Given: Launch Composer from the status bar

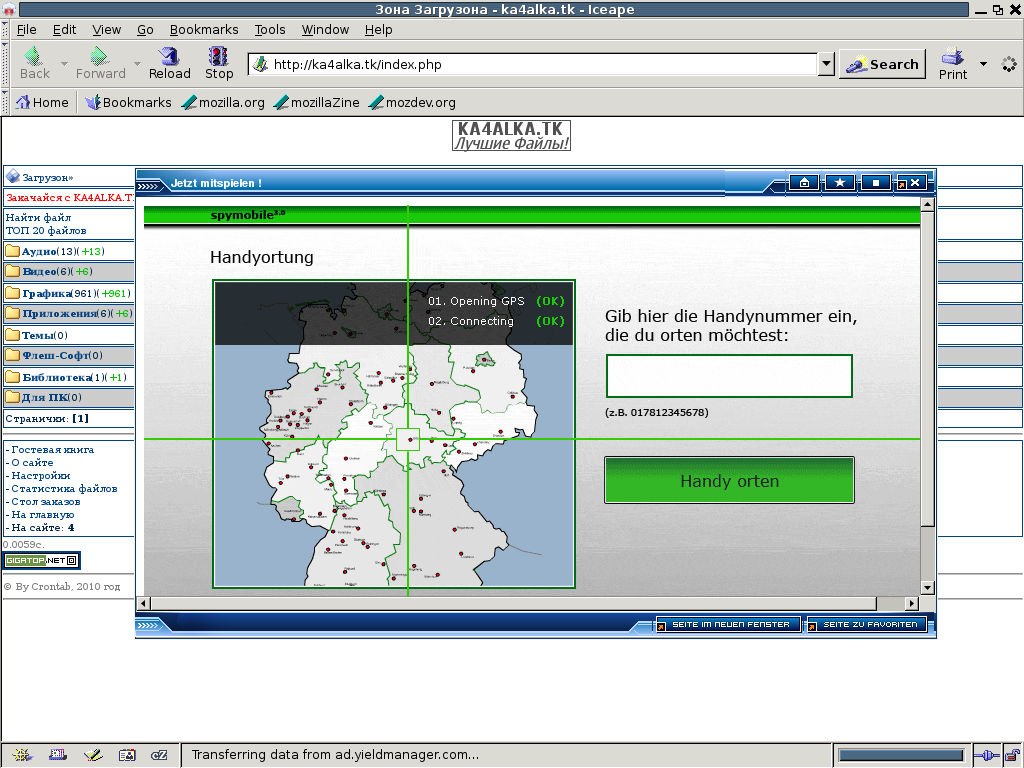Looking at the screenshot, I should coord(93,755).
